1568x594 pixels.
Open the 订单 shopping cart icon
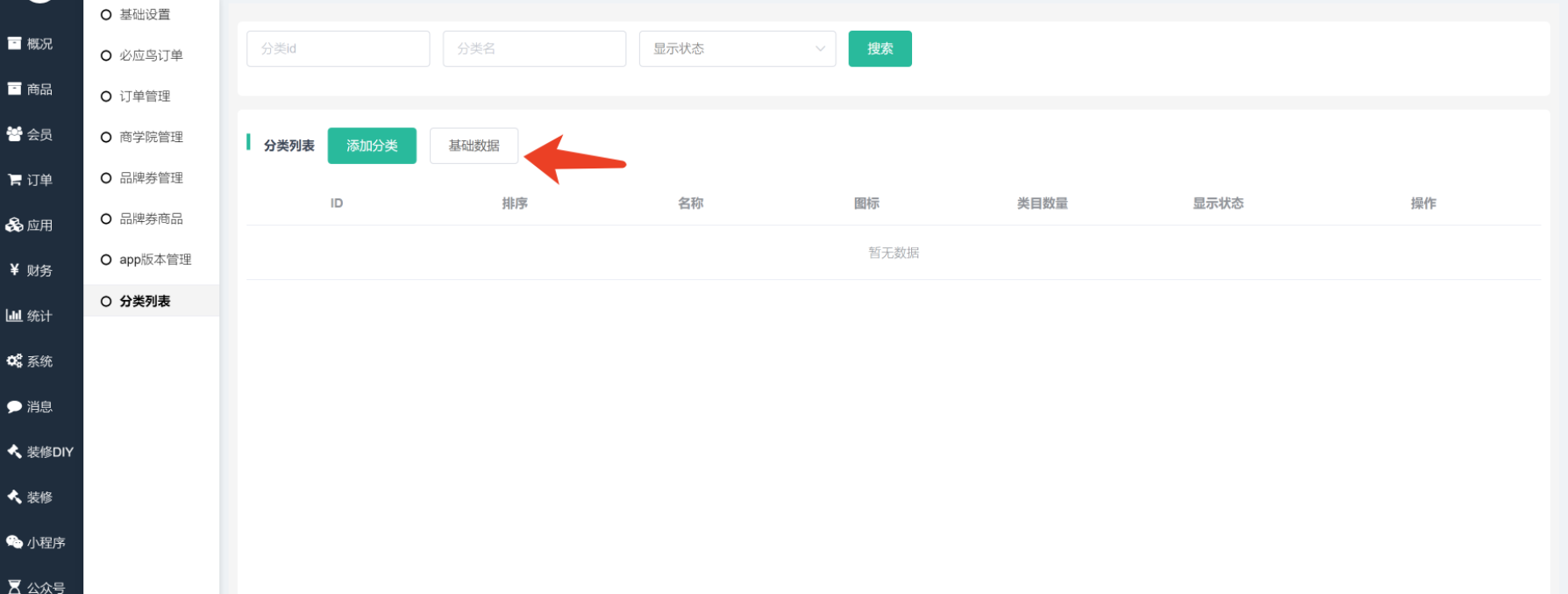[x=14, y=180]
